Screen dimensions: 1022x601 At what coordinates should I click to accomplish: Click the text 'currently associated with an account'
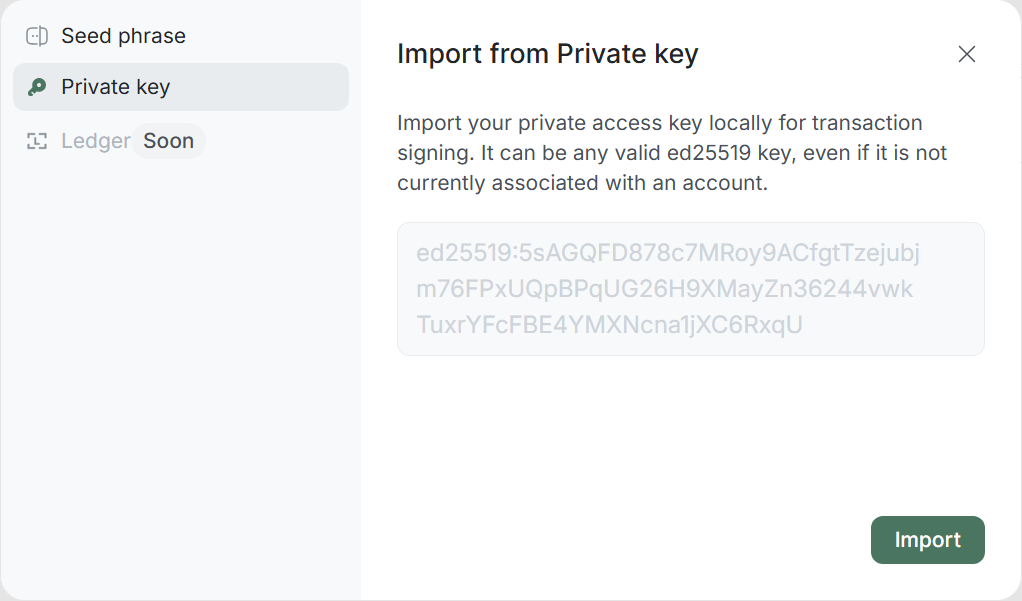(x=582, y=184)
